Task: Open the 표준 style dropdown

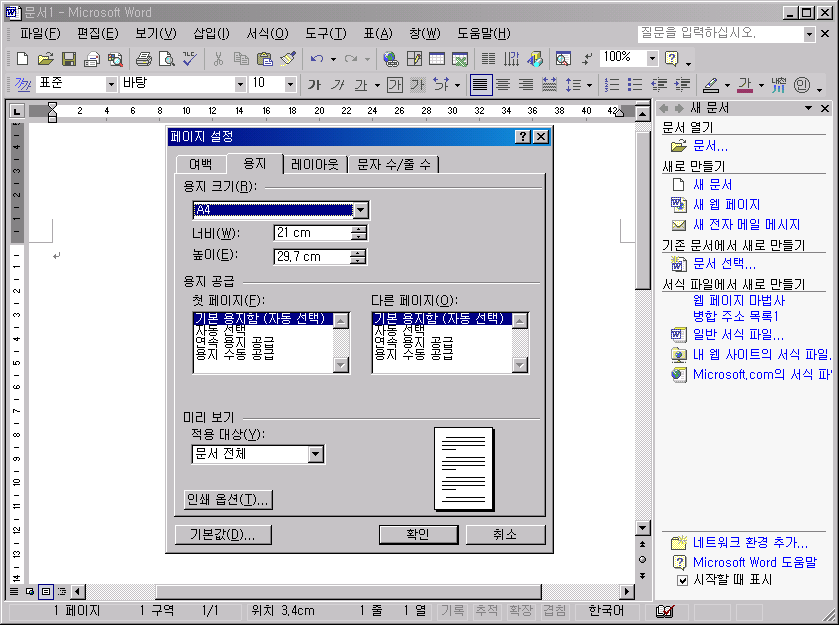Action: (x=111, y=85)
